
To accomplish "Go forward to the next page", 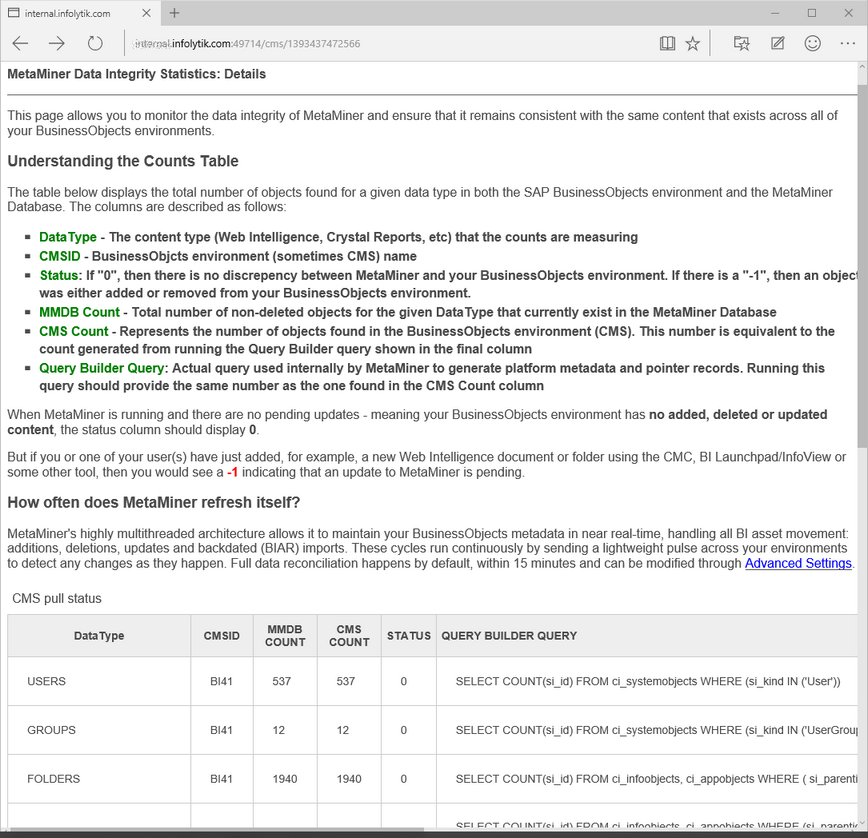I will click(x=56, y=44).
